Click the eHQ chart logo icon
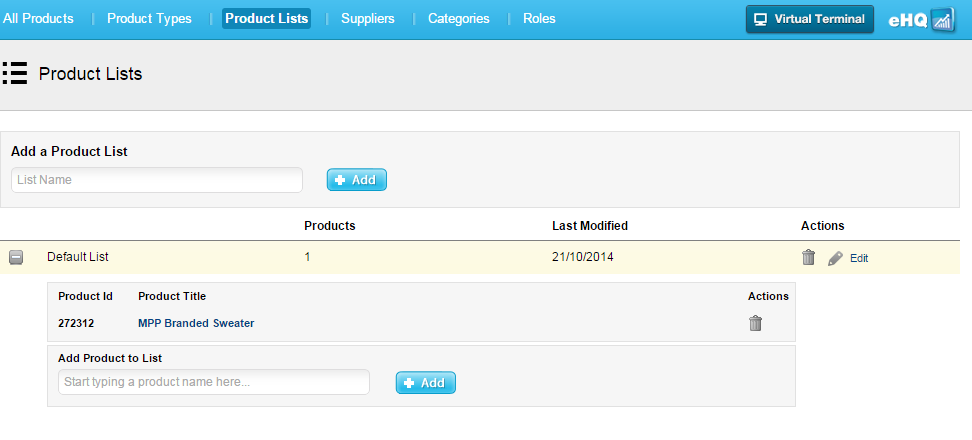This screenshot has width=972, height=440. [943, 20]
